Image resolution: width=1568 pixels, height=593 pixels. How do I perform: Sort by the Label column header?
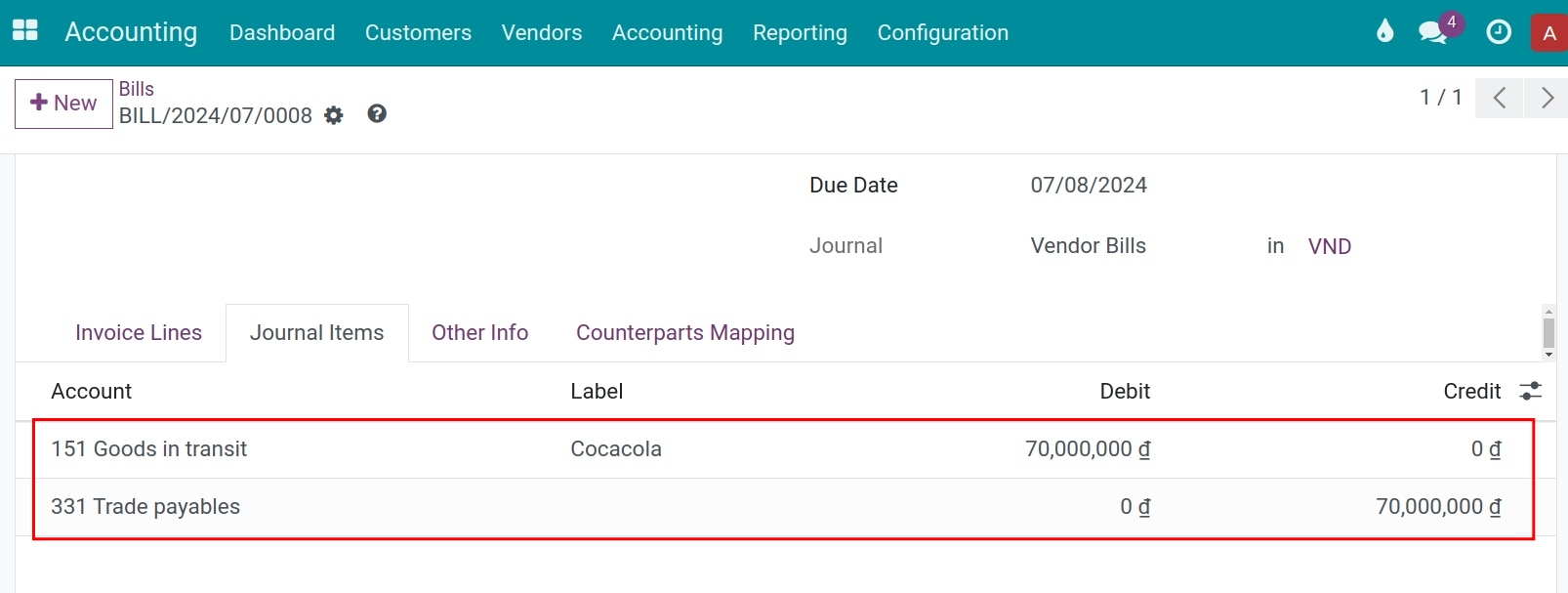tap(597, 392)
